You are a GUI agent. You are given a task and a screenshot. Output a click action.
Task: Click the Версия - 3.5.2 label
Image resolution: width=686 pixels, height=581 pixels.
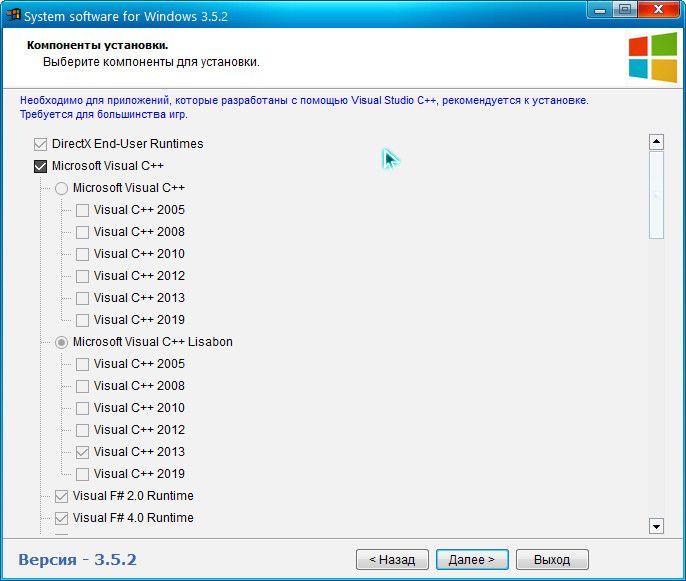[77, 560]
